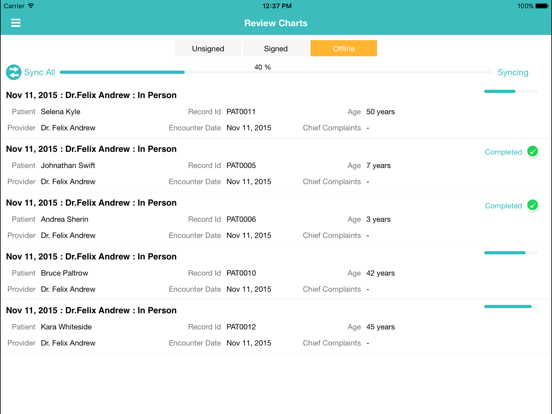
Task: Open the Kara Whiteside encounter heading
Action: pos(91,310)
